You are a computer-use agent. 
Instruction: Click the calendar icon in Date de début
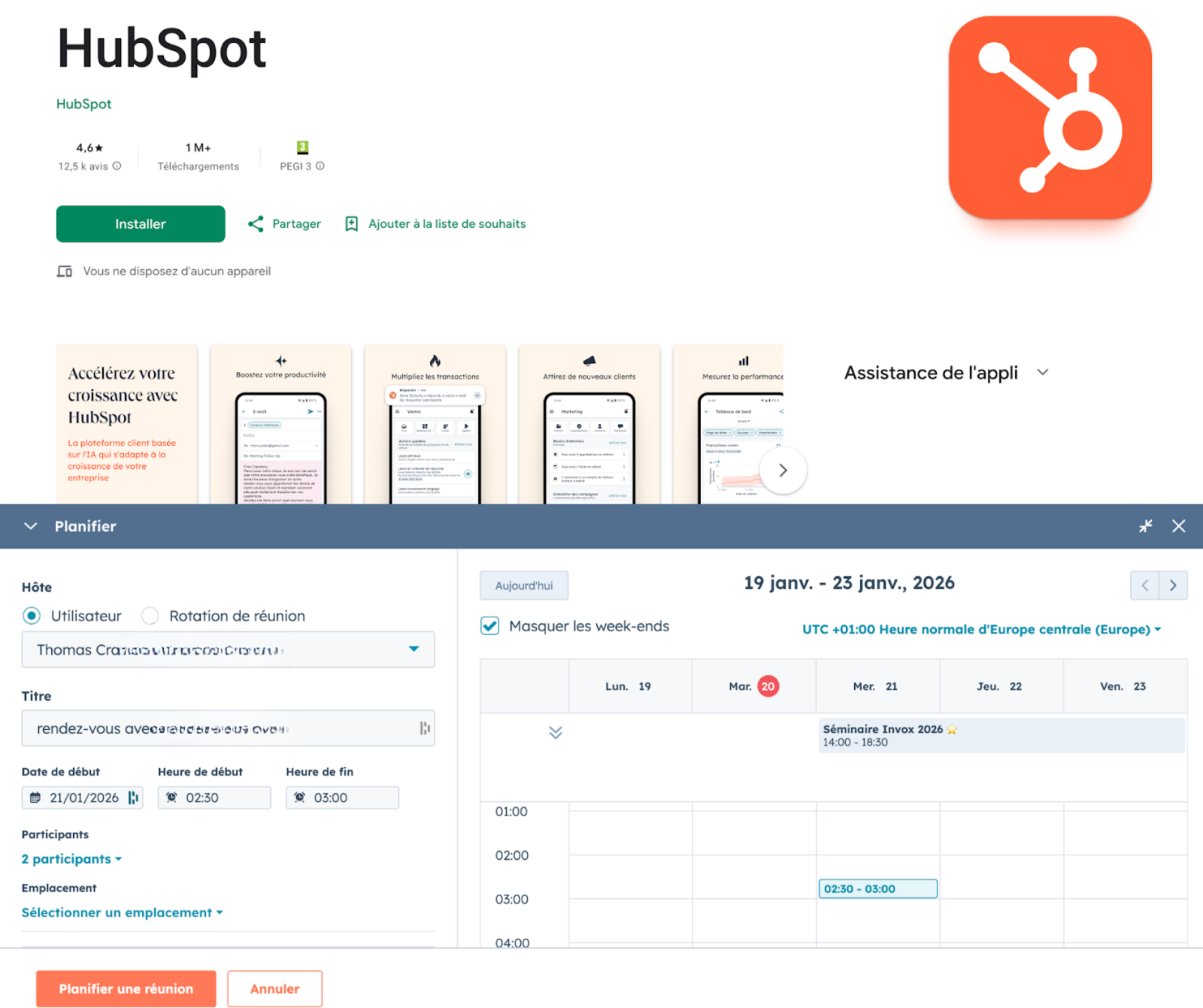pos(35,798)
